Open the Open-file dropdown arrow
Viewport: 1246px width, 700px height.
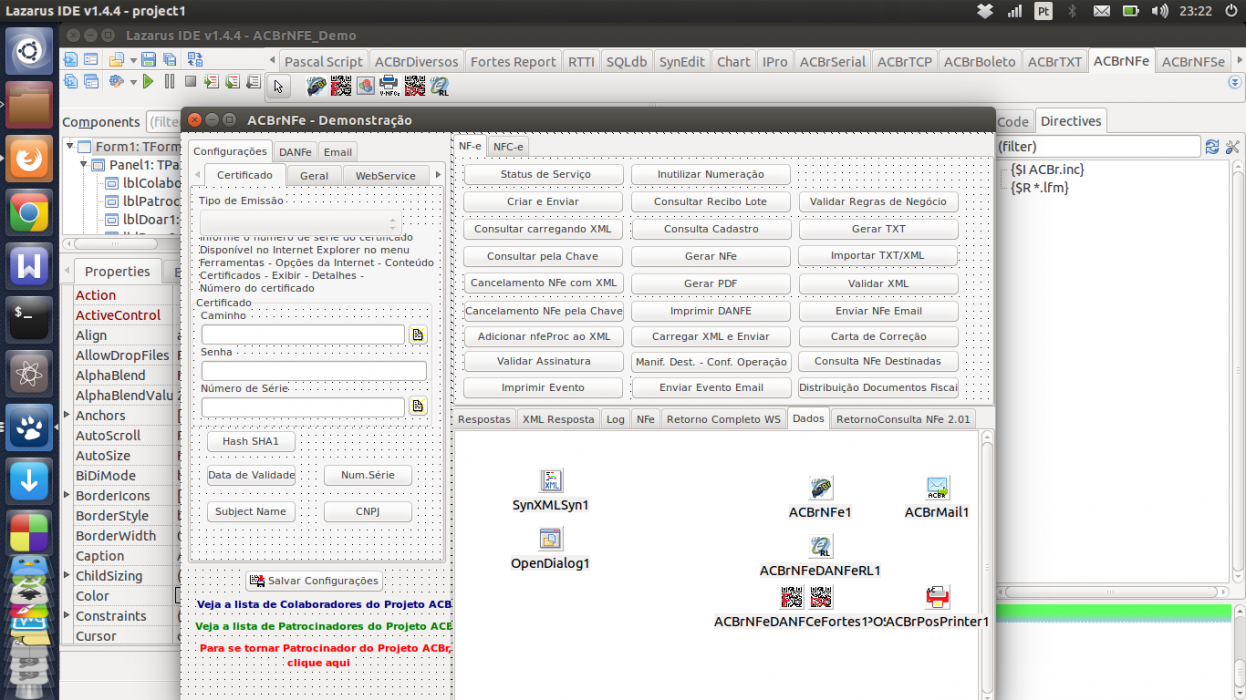(x=133, y=61)
